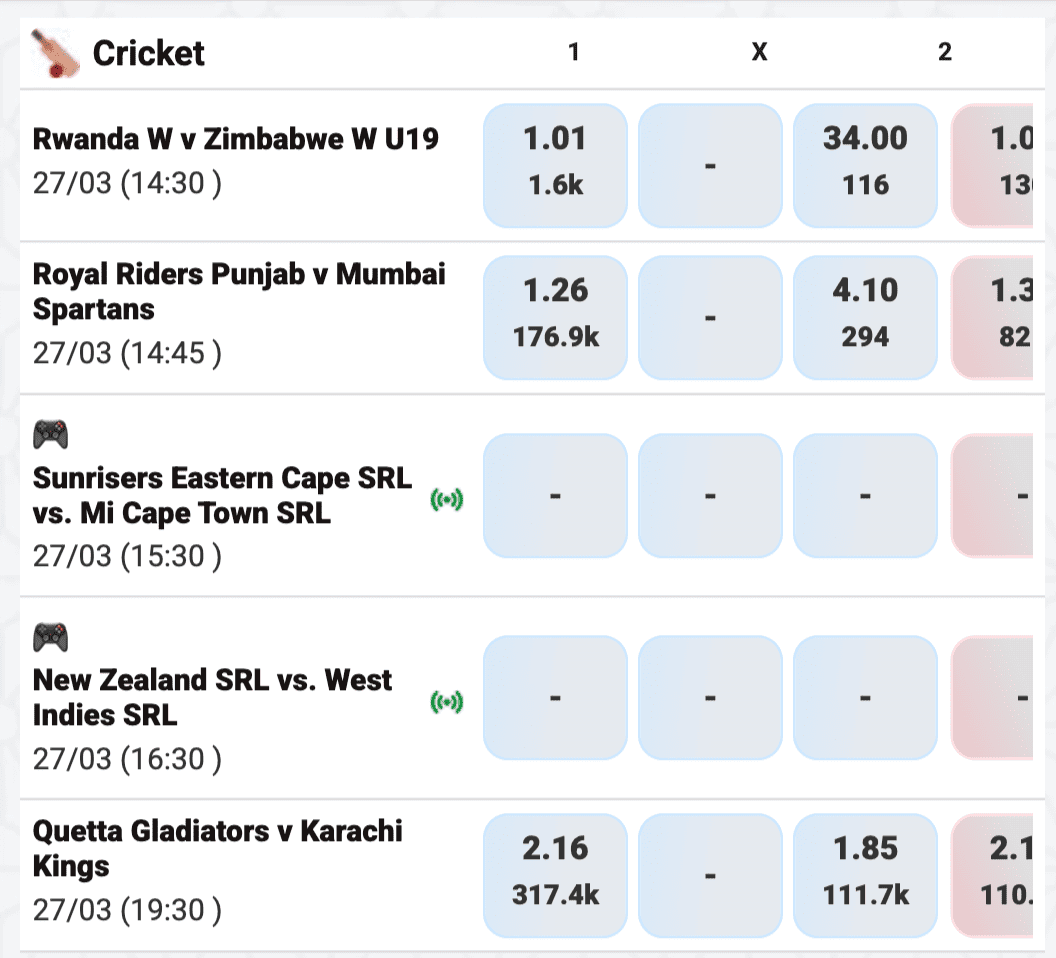
Task: Click the X column header
Action: (759, 52)
